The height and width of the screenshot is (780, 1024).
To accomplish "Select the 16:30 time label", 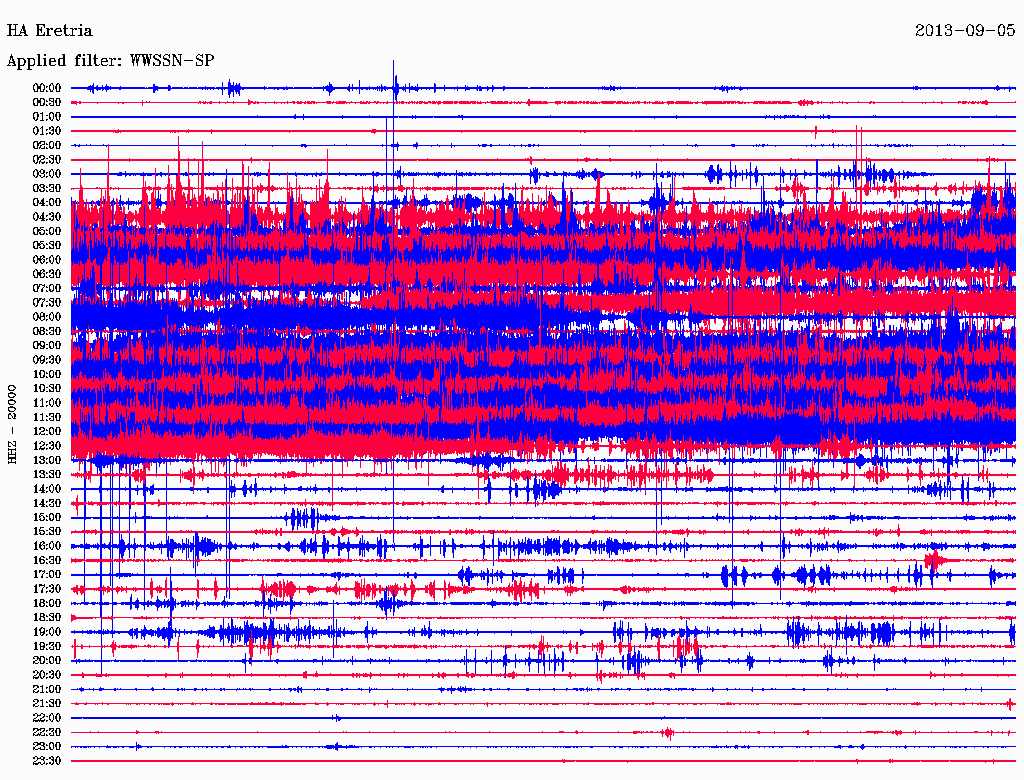I will tap(47, 561).
